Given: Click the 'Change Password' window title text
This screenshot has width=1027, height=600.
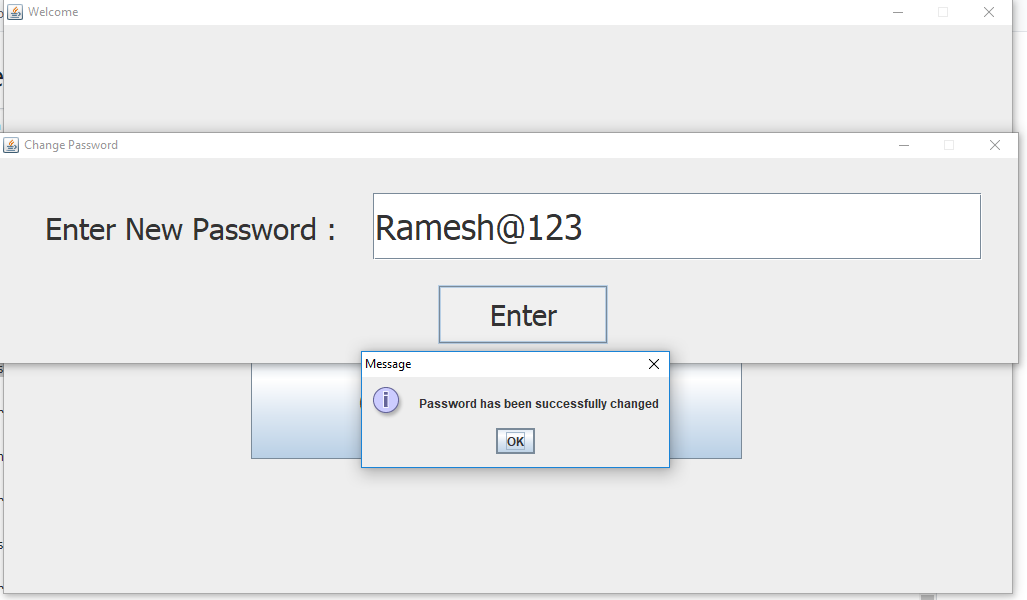Looking at the screenshot, I should pyautogui.click(x=71, y=145).
